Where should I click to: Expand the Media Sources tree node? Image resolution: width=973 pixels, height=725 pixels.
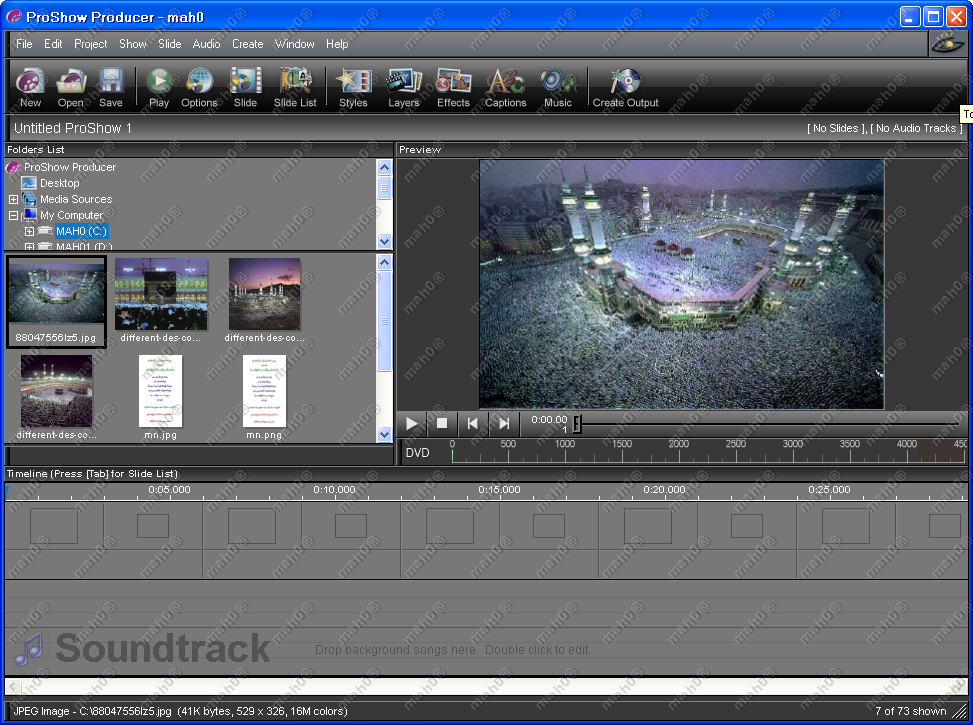pyautogui.click(x=13, y=200)
